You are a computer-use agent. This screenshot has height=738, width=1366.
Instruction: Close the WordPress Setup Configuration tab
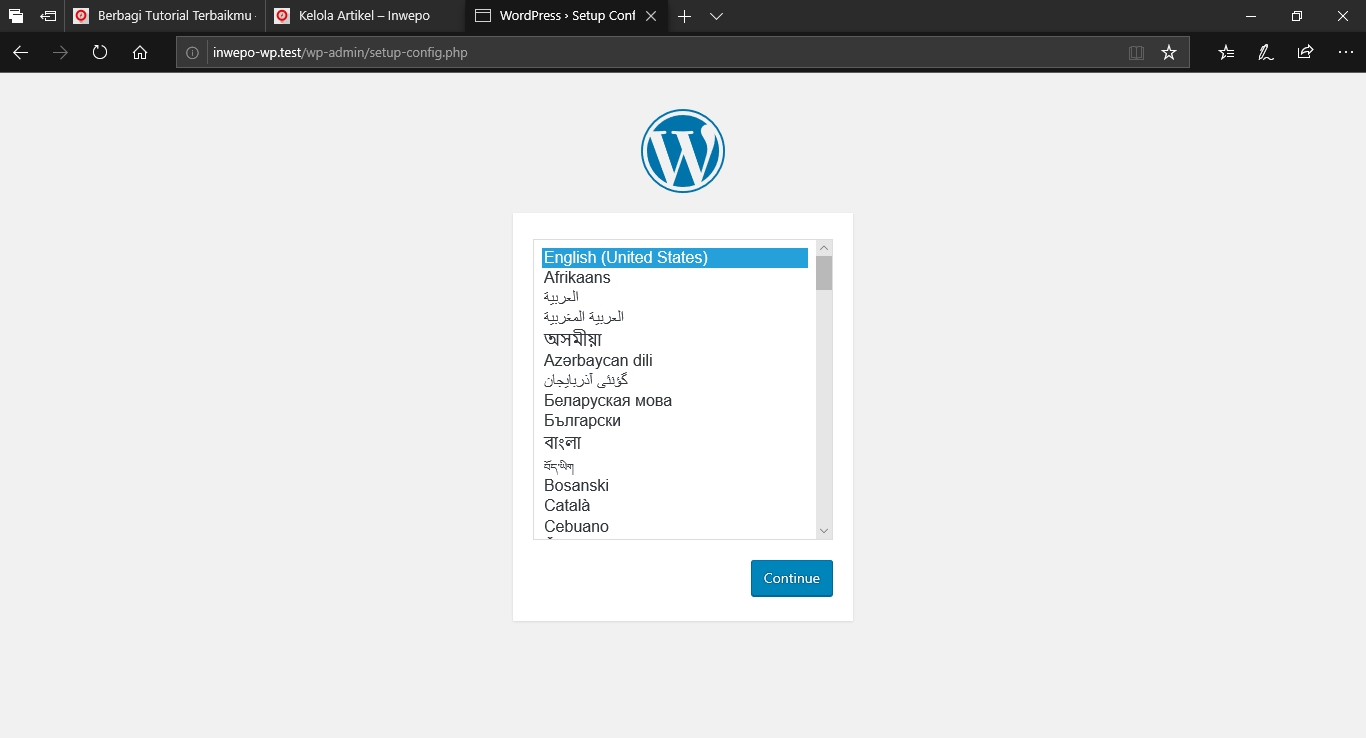[651, 16]
